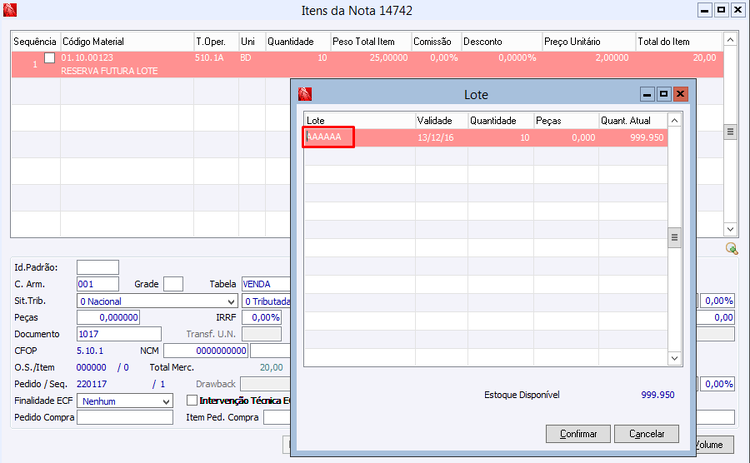
Task: Click the Validade 13/12/16 cell
Action: (441, 138)
